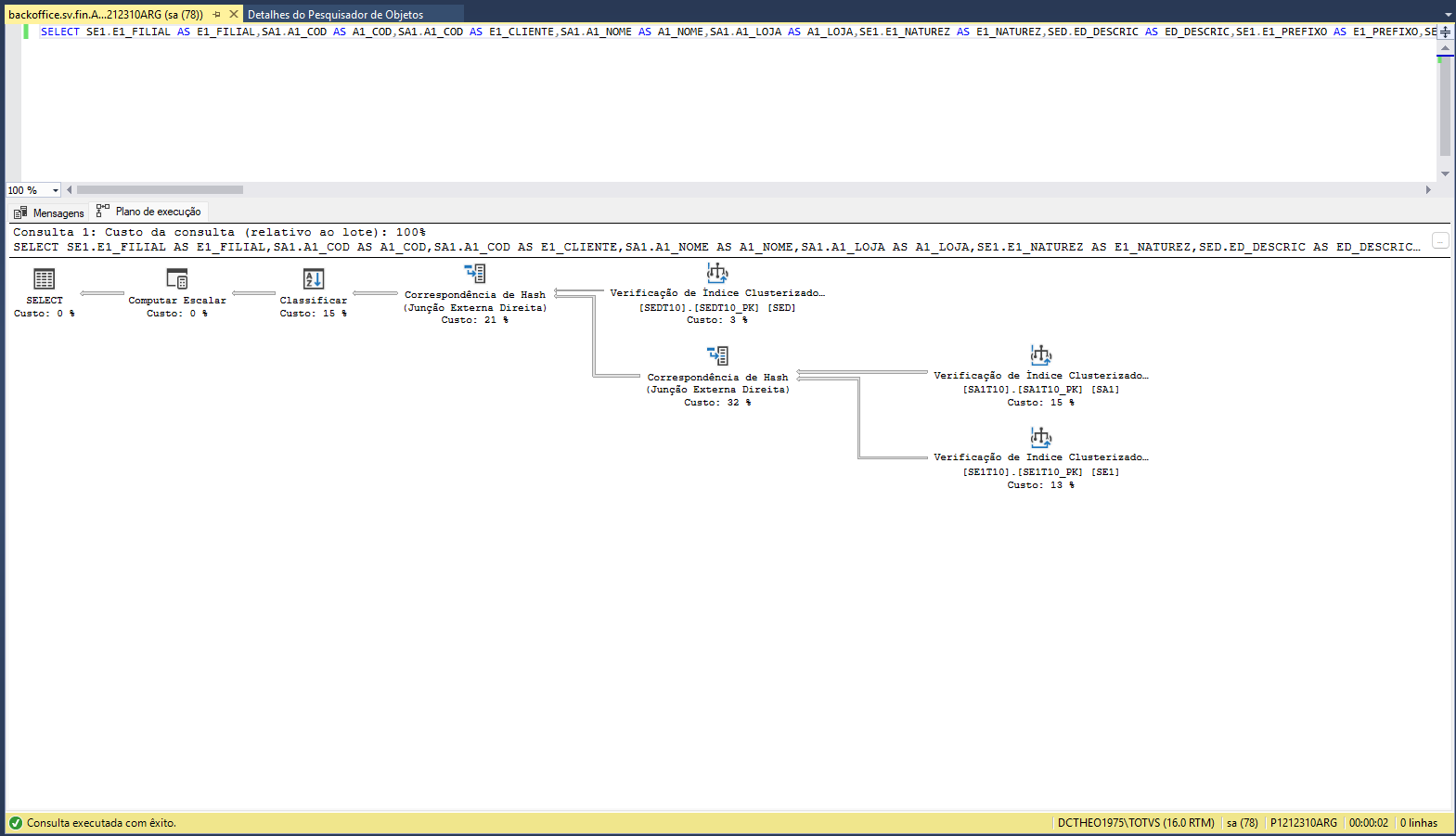Click the editor vertical scrollbar up arrow

(x=1445, y=47)
